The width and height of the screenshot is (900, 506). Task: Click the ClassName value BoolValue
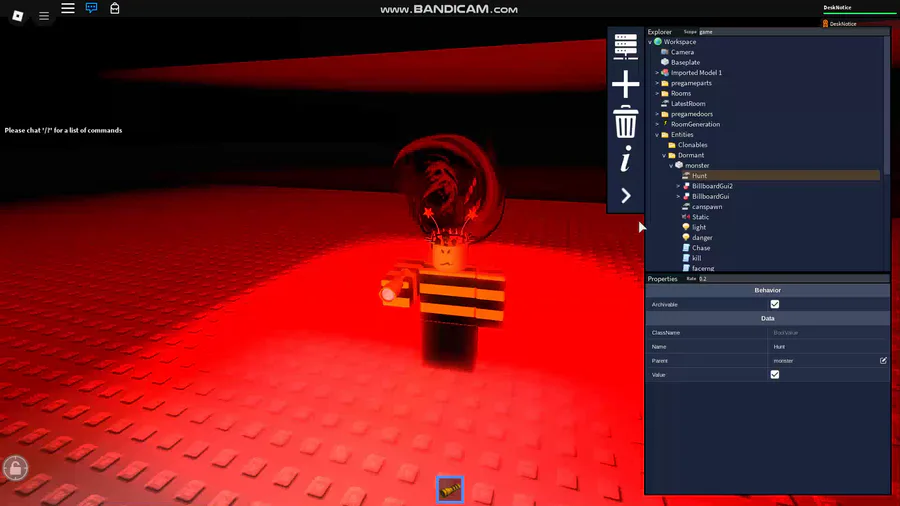(x=785, y=333)
